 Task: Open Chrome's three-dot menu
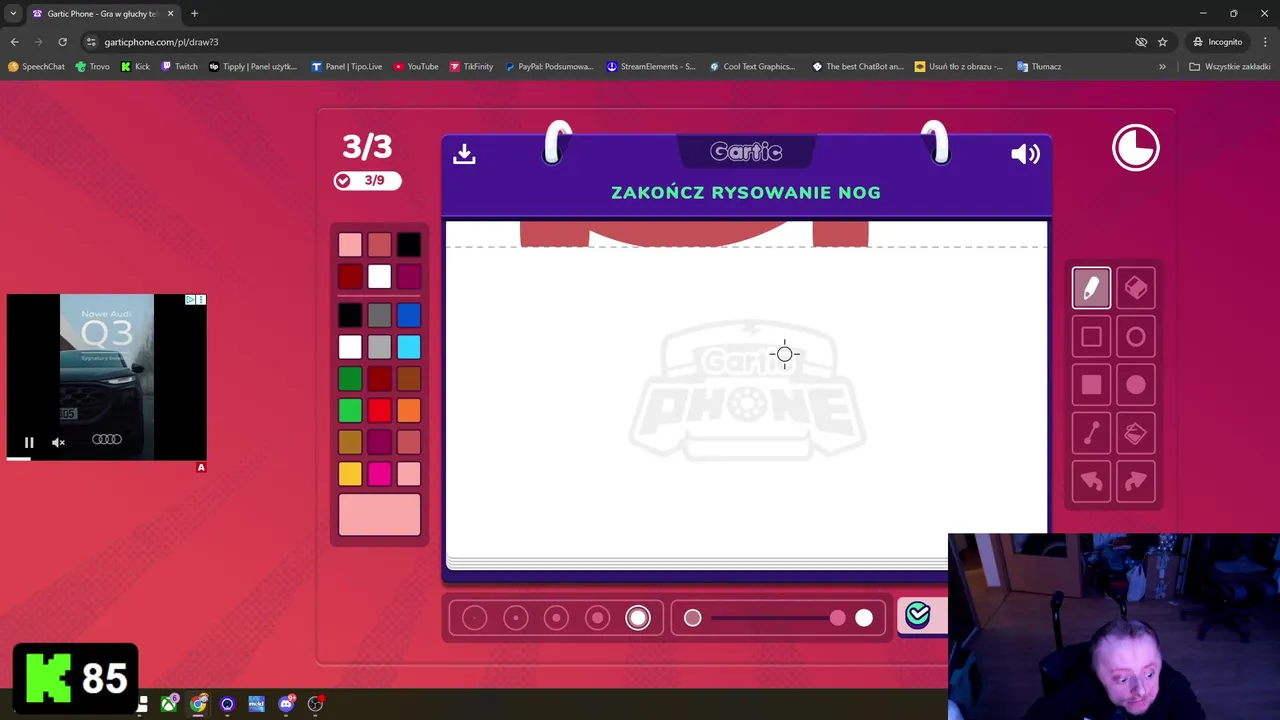tap(1265, 42)
